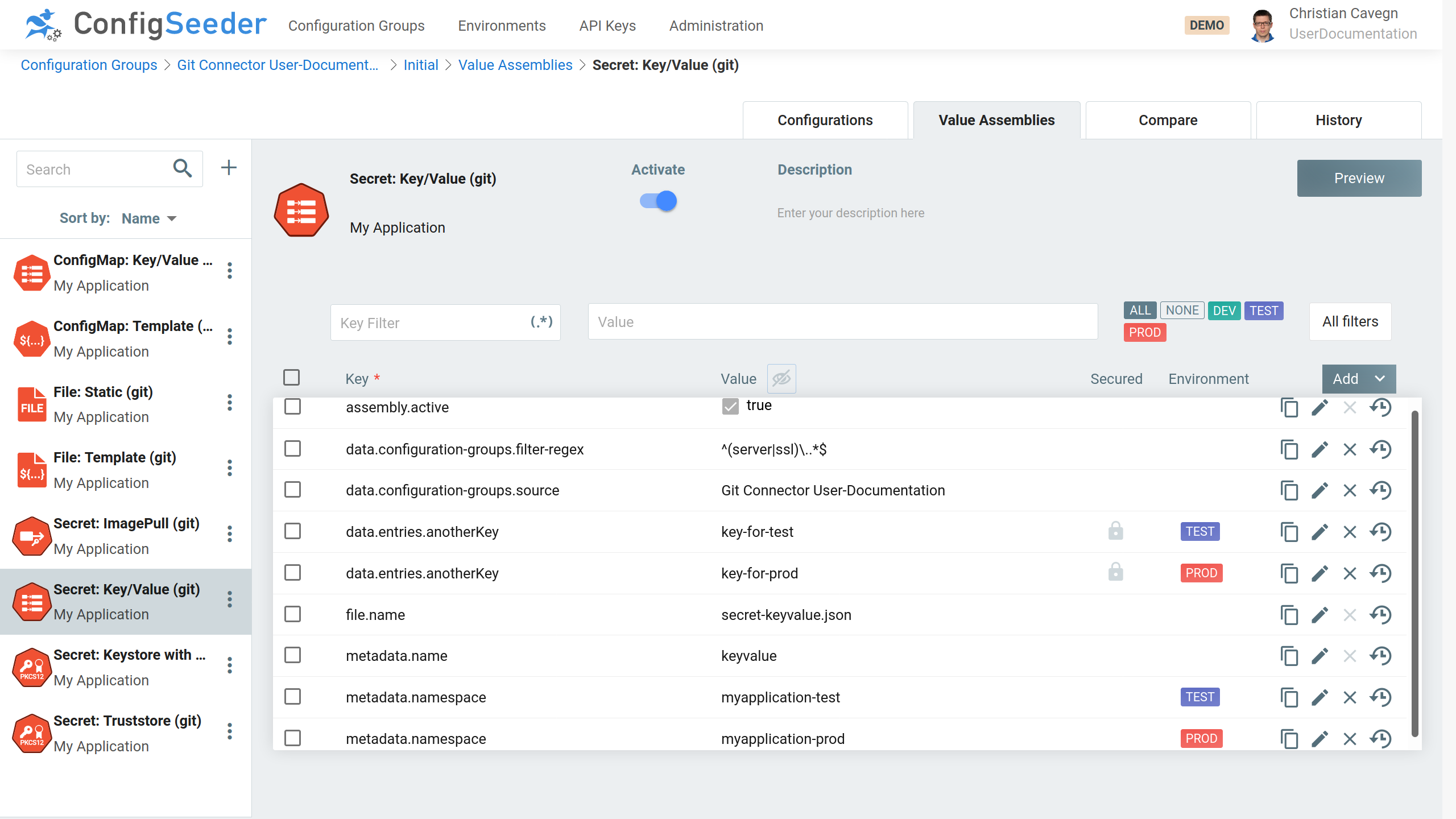Check the checkbox for data.entries.anotherKey TEST row

(293, 531)
